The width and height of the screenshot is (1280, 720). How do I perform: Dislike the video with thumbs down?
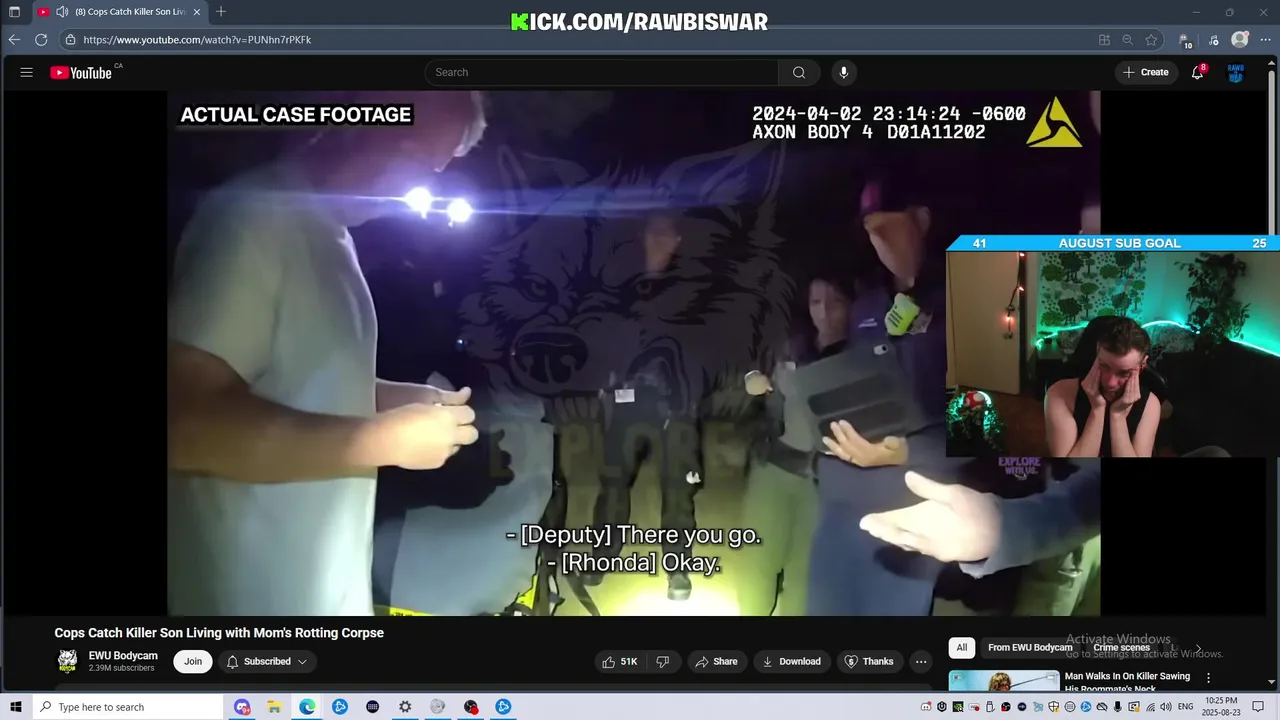[x=662, y=661]
